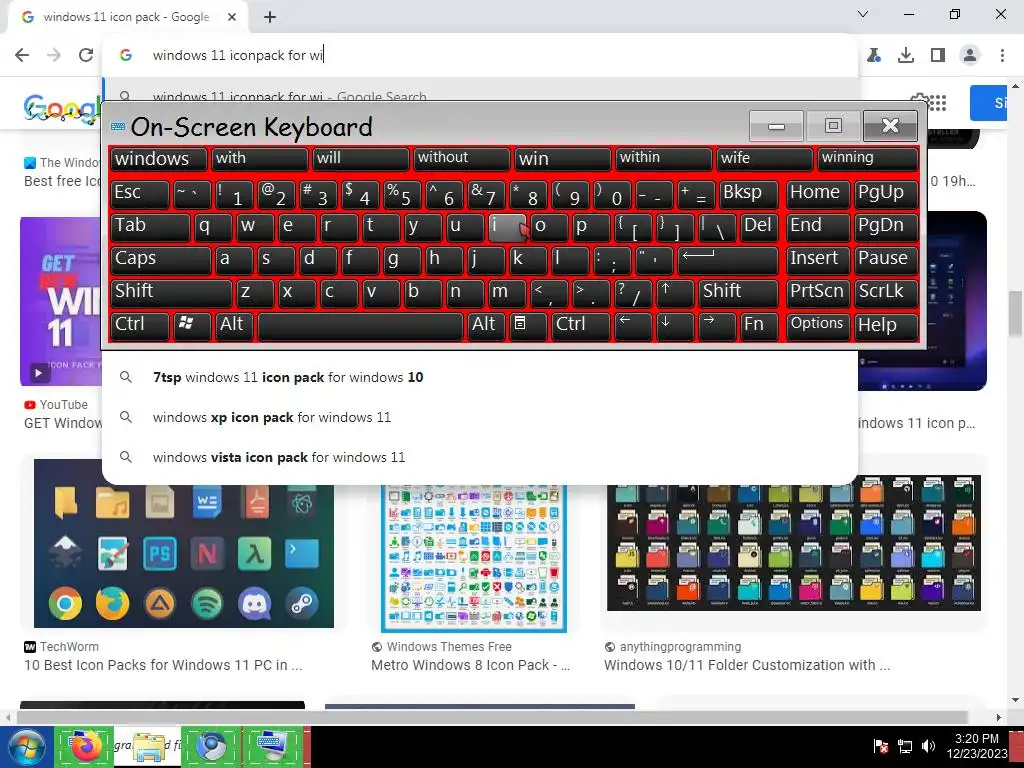Click the browser back arrow
The image size is (1024, 768).
22,55
